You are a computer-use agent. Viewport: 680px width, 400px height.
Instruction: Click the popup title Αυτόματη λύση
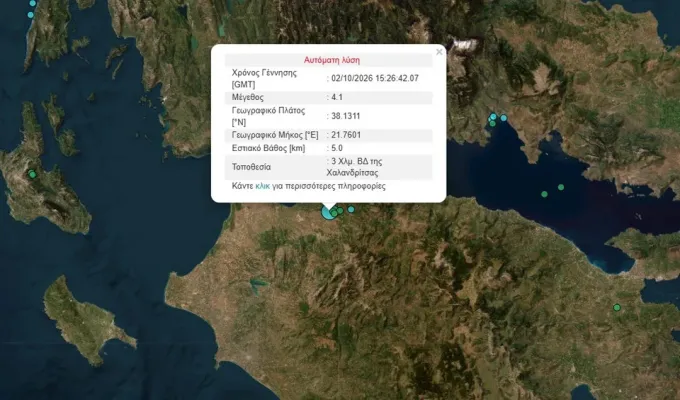coord(332,60)
